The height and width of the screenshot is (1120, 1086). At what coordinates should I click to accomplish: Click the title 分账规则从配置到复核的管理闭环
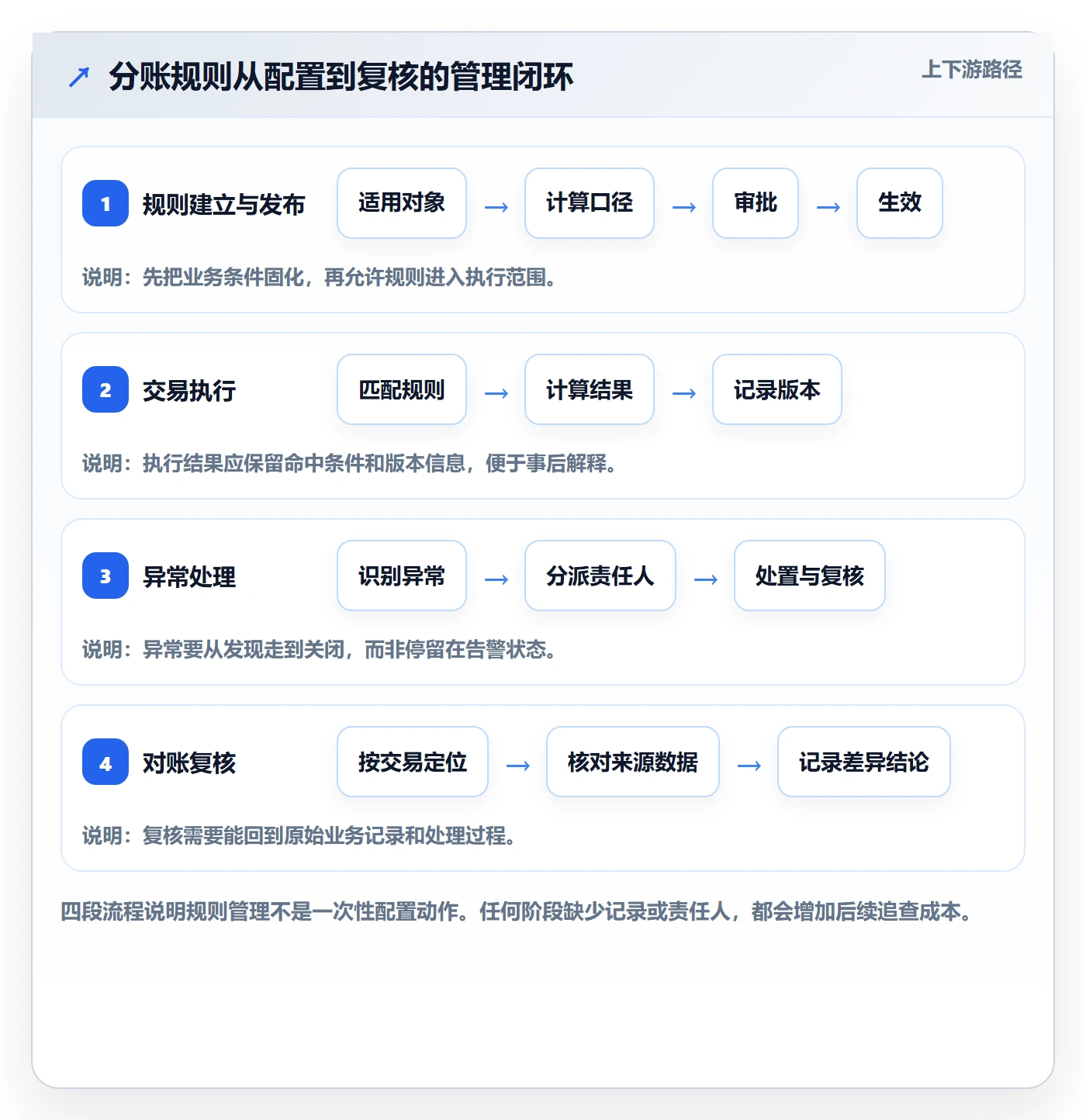[x=341, y=77]
